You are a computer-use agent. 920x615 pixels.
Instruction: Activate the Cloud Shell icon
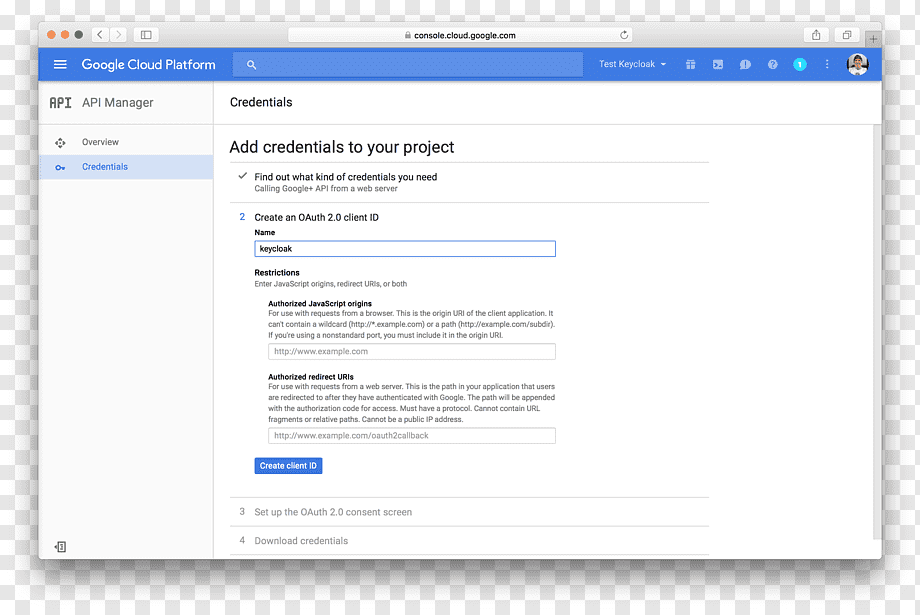[x=718, y=65]
